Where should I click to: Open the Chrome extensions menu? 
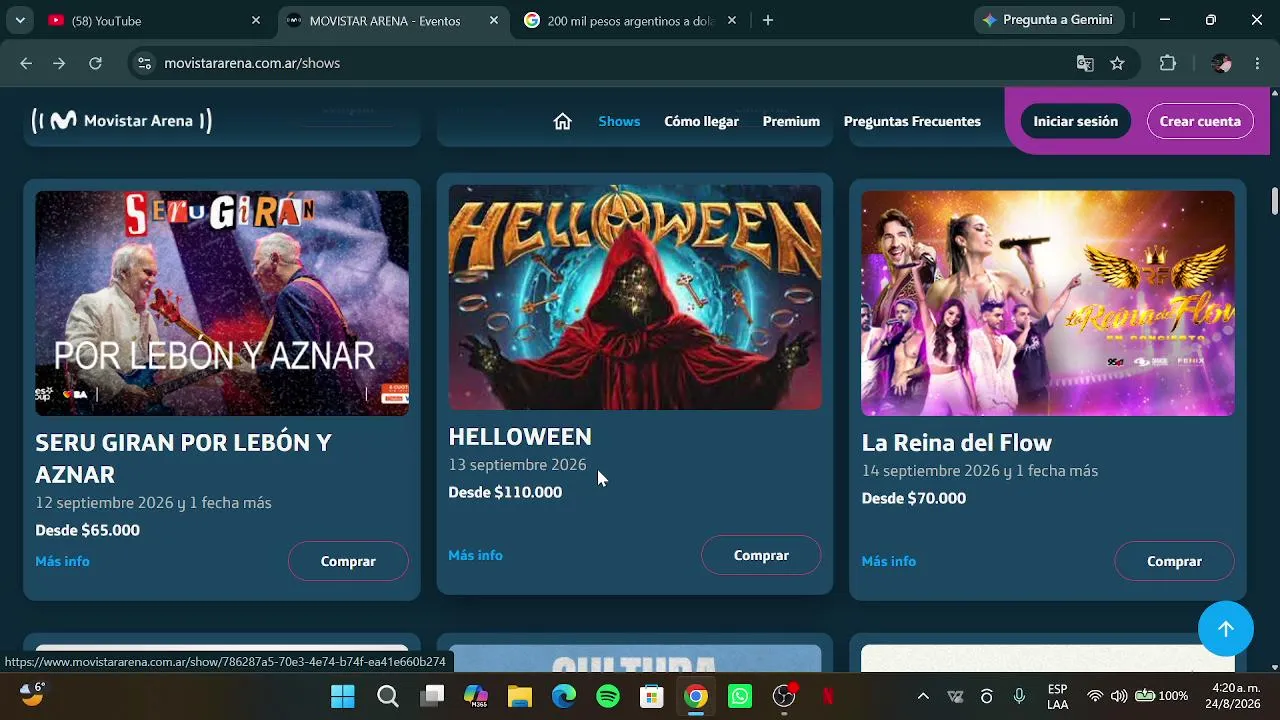point(1168,63)
